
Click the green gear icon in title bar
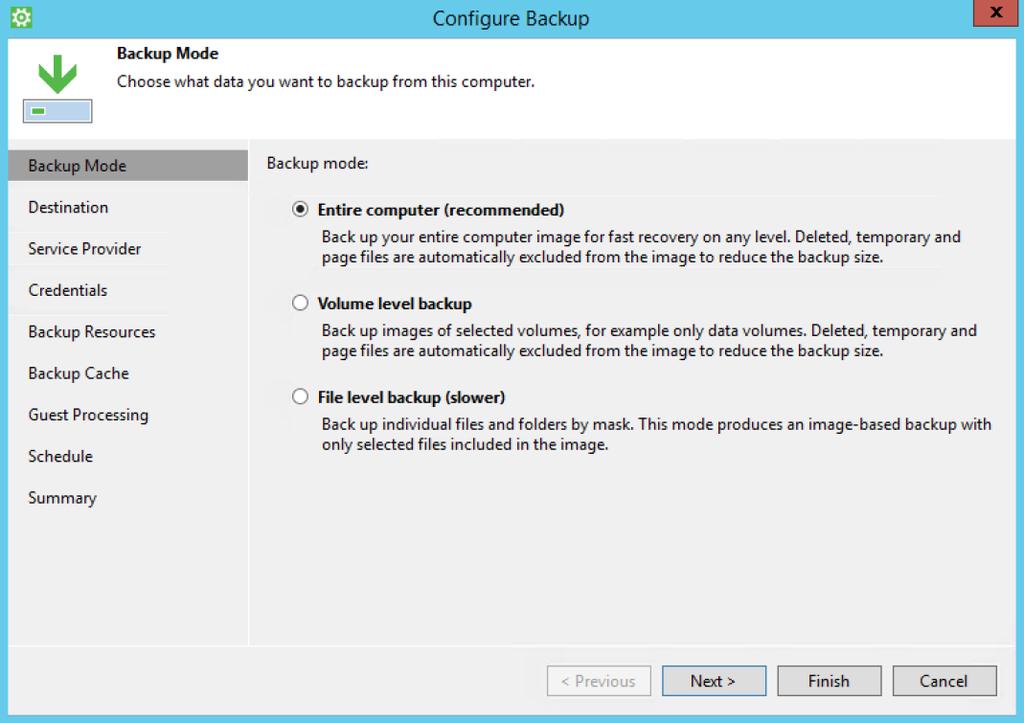pos(21,18)
